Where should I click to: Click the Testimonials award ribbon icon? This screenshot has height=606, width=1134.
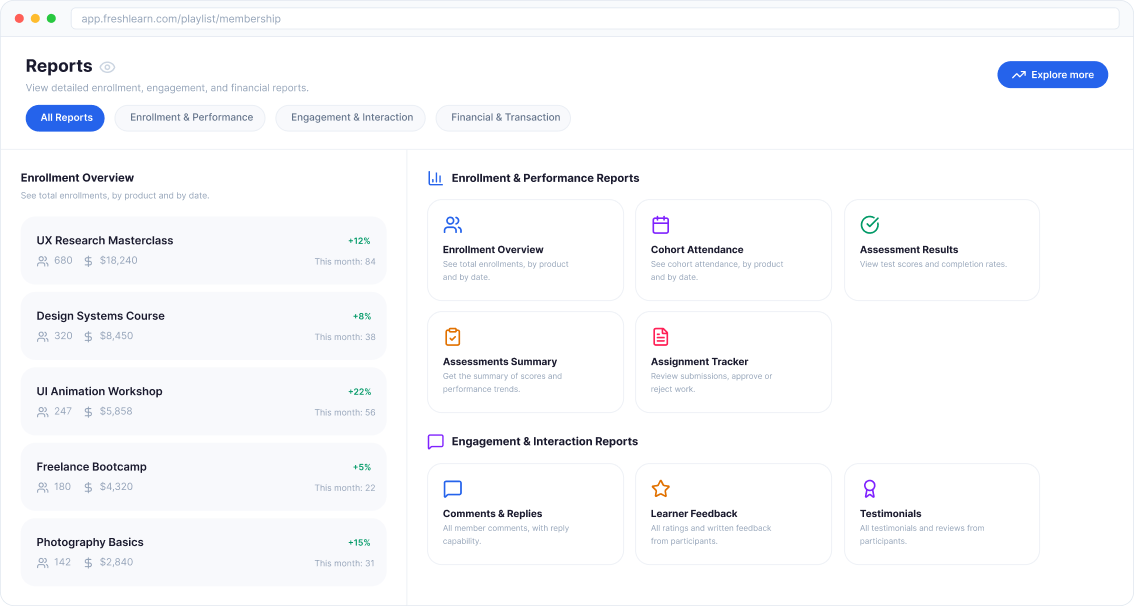click(869, 489)
